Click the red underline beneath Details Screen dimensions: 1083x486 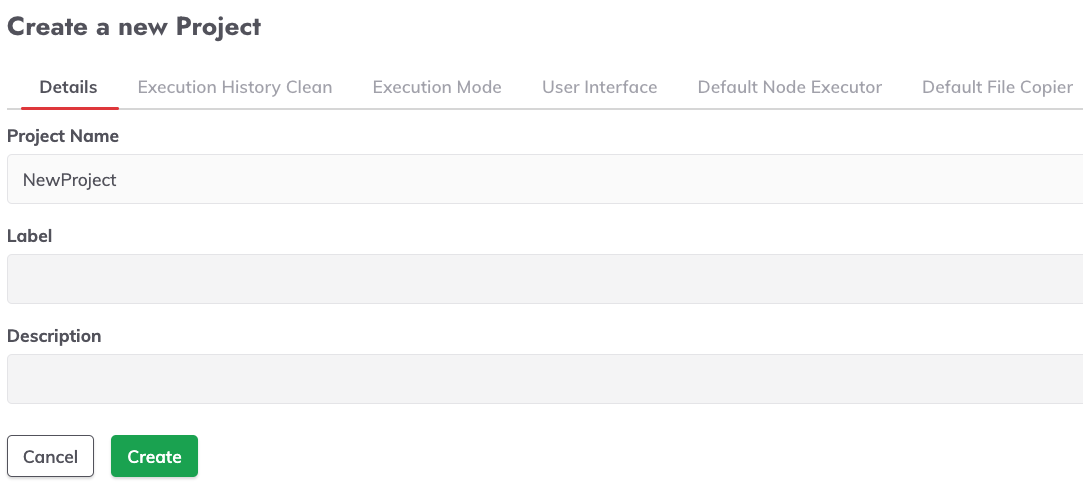point(70,108)
